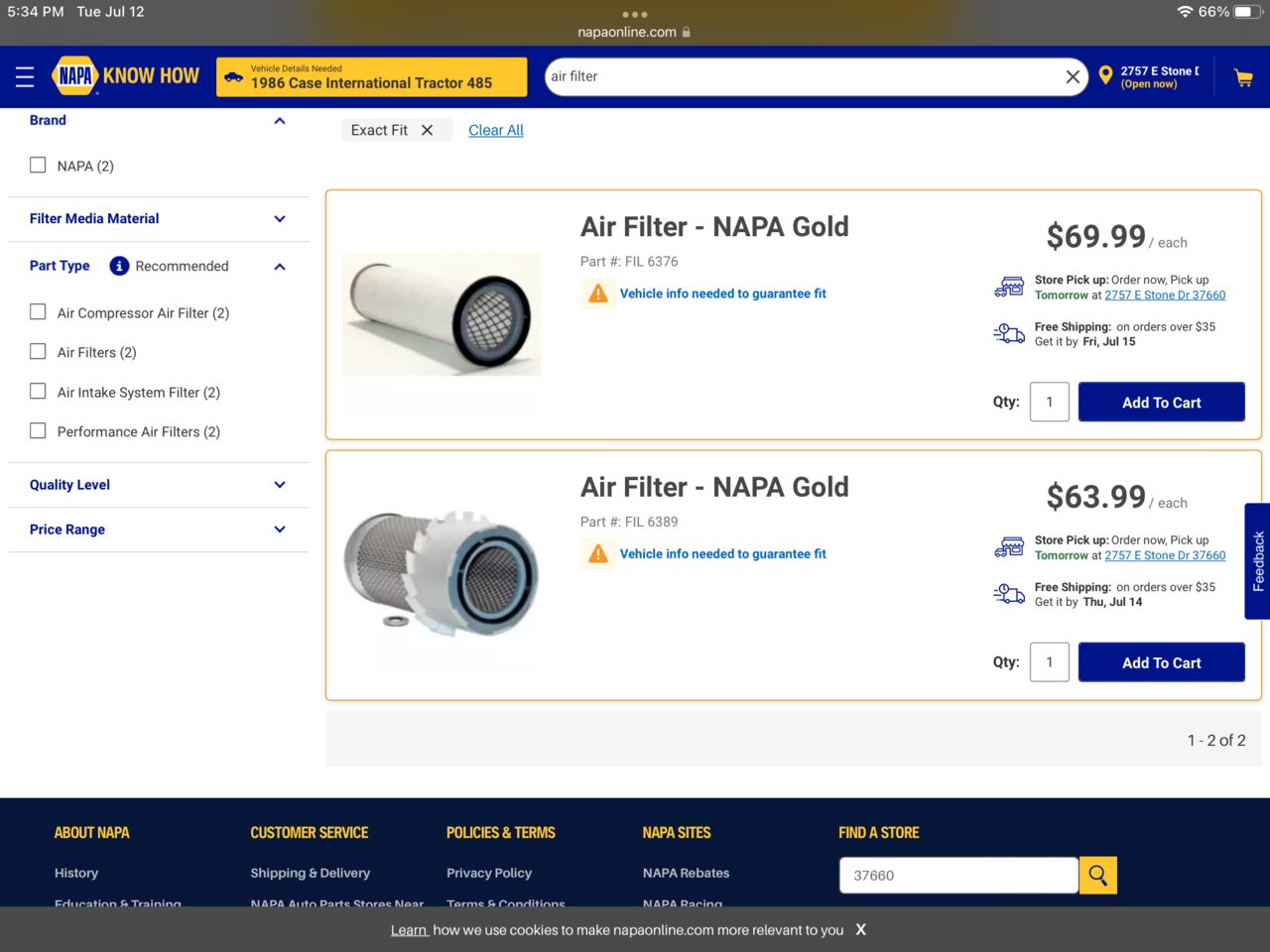Image resolution: width=1270 pixels, height=952 pixels.
Task: Tap the battery indicator
Action: coord(1248,12)
